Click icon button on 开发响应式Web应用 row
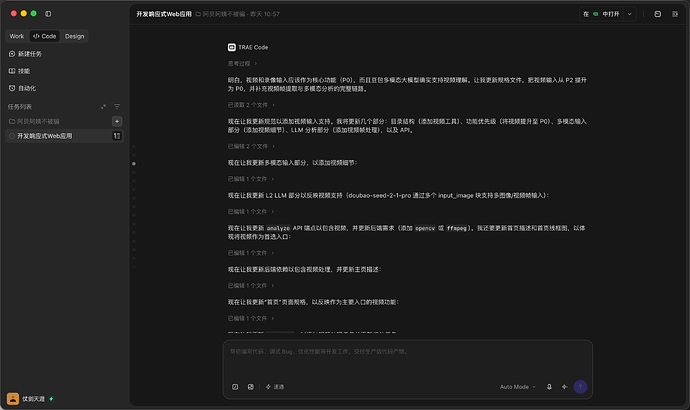Image resolution: width=690 pixels, height=410 pixels. pyautogui.click(x=117, y=136)
